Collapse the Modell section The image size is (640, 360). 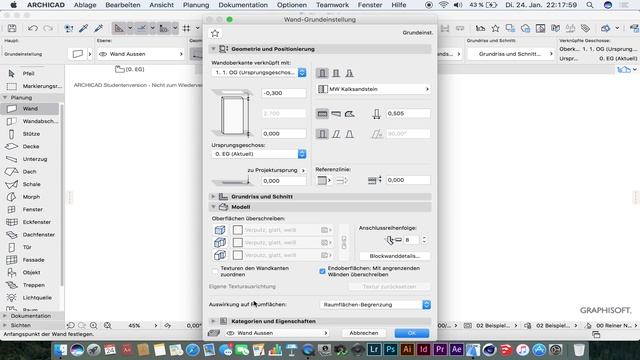213,207
